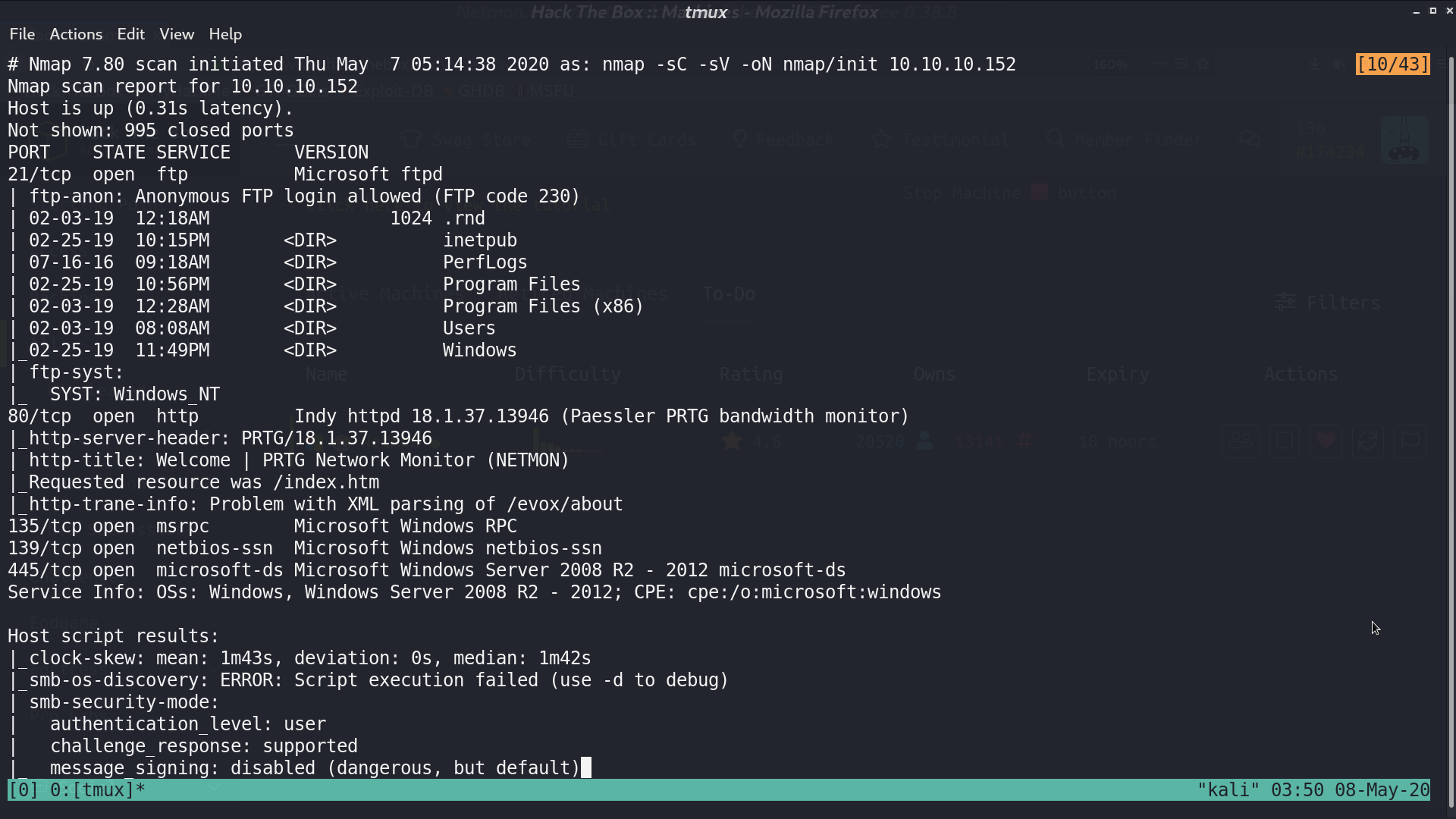The image size is (1456, 819).
Task: Open the Help menu
Action: [x=225, y=34]
